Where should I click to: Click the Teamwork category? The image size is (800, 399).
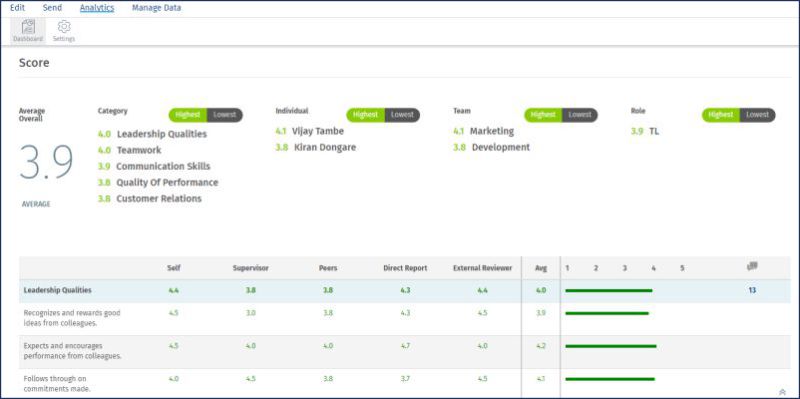(x=139, y=150)
